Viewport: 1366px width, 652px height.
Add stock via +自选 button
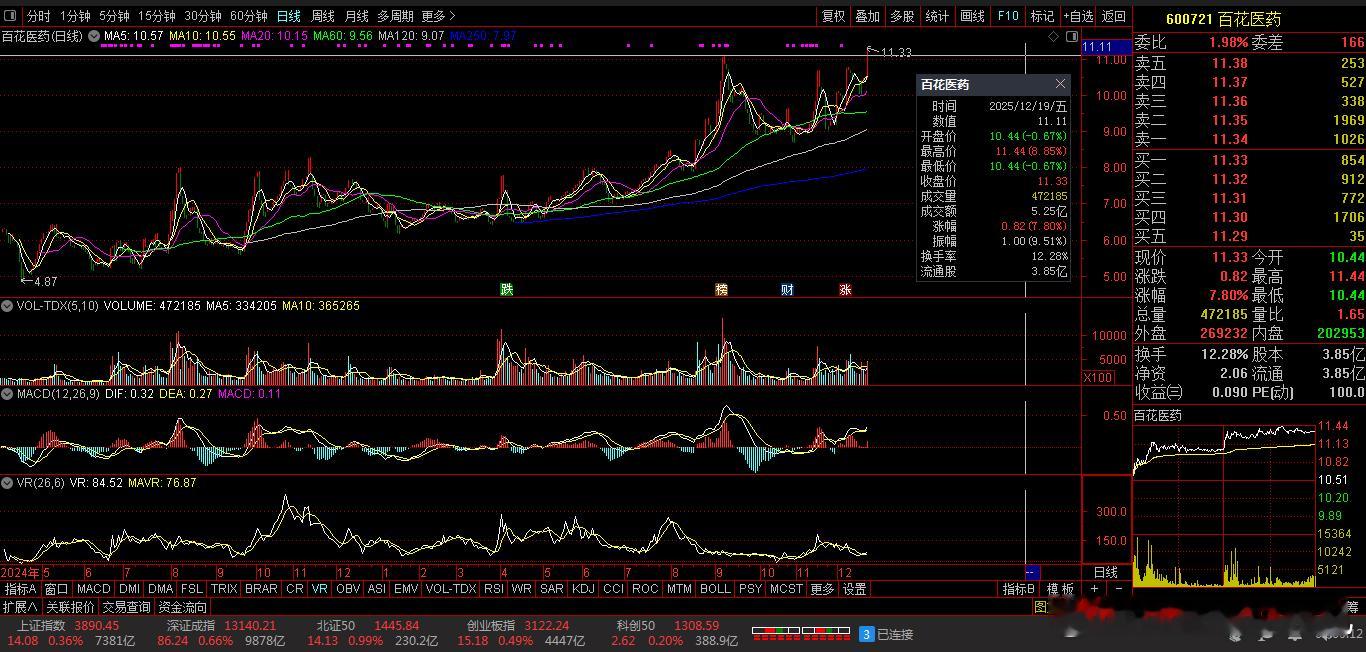(1078, 16)
